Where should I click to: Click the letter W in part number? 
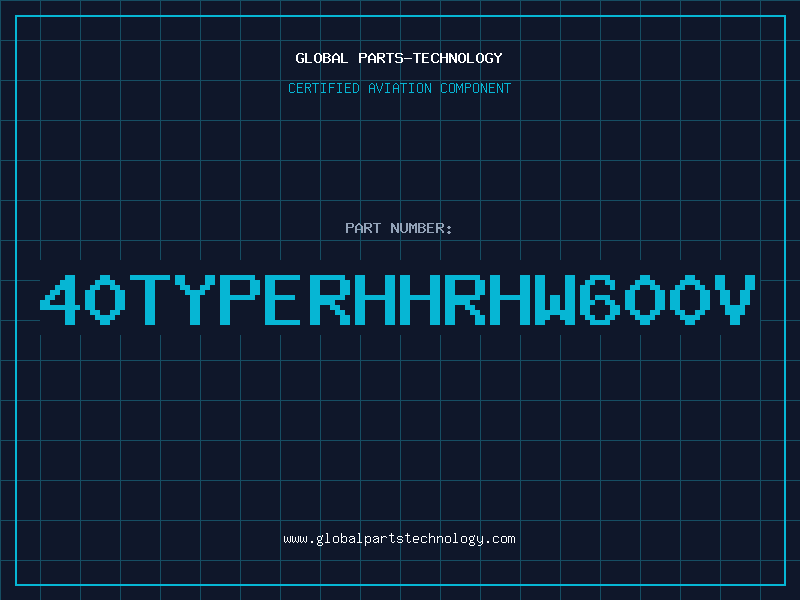point(556,299)
